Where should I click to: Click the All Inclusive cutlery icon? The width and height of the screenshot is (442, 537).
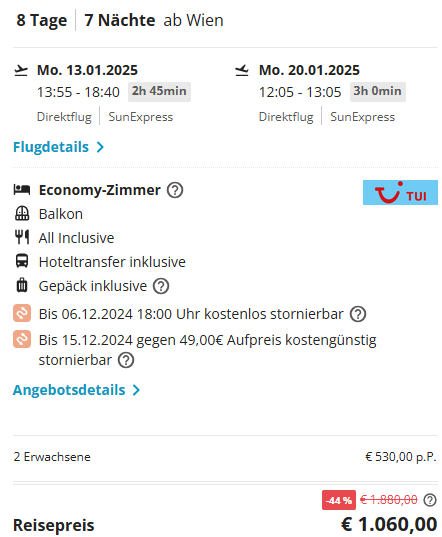coord(22,237)
